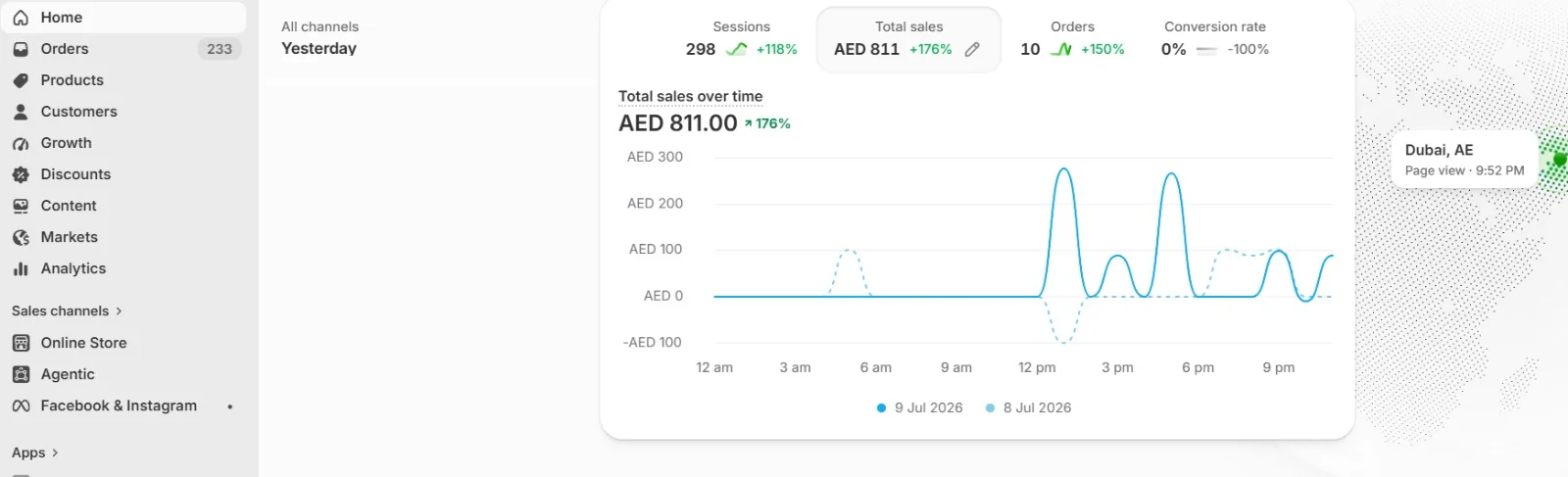Image resolution: width=1568 pixels, height=477 pixels.
Task: Open the Total sales over time report
Action: click(690, 96)
